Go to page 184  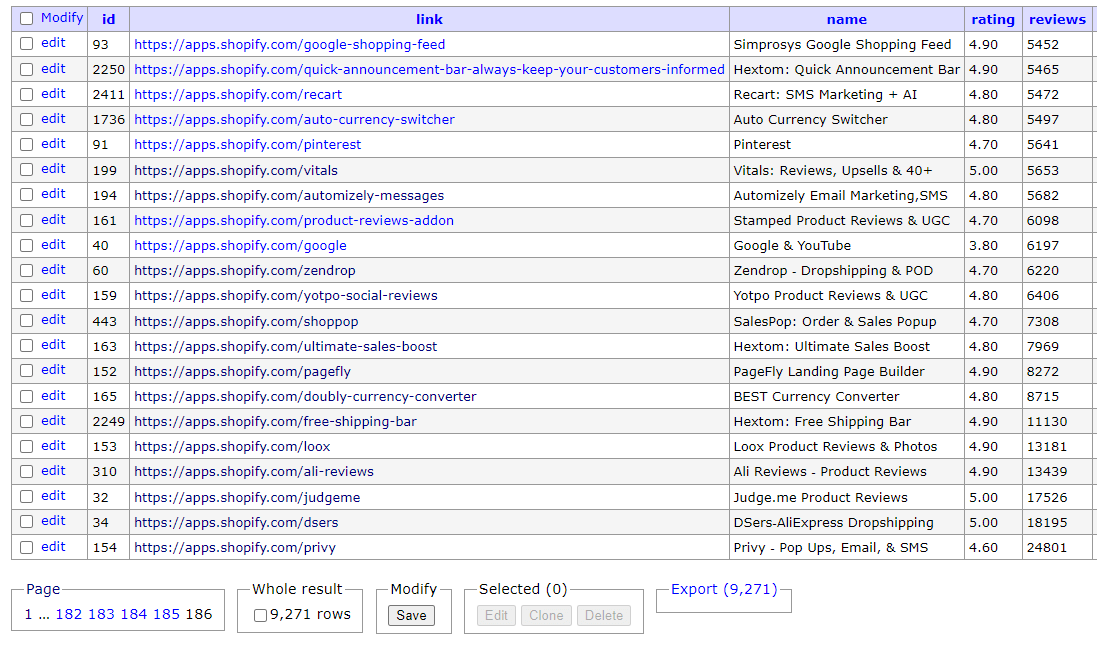click(134, 614)
